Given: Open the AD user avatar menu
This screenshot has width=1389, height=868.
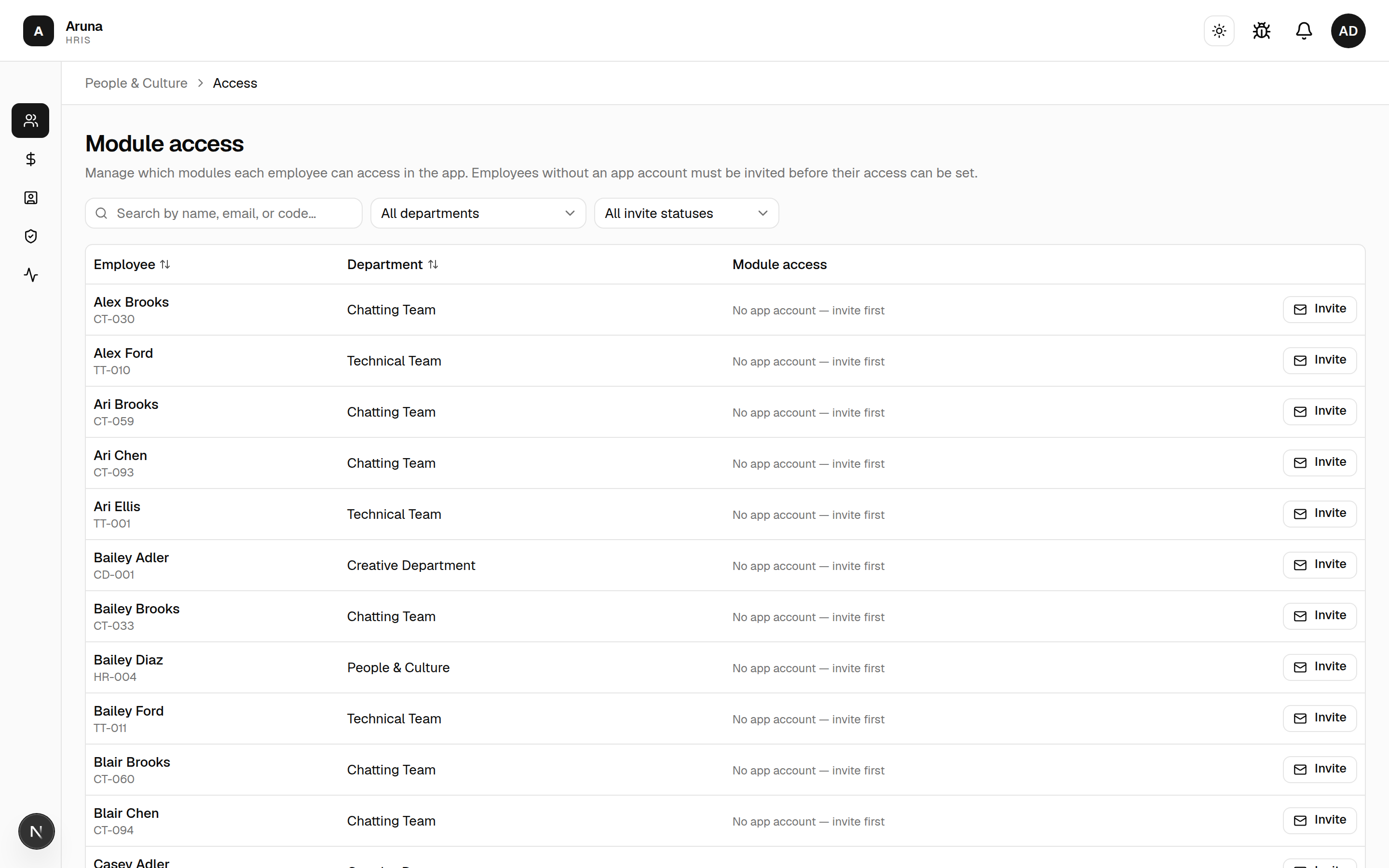Looking at the screenshot, I should pyautogui.click(x=1348, y=31).
